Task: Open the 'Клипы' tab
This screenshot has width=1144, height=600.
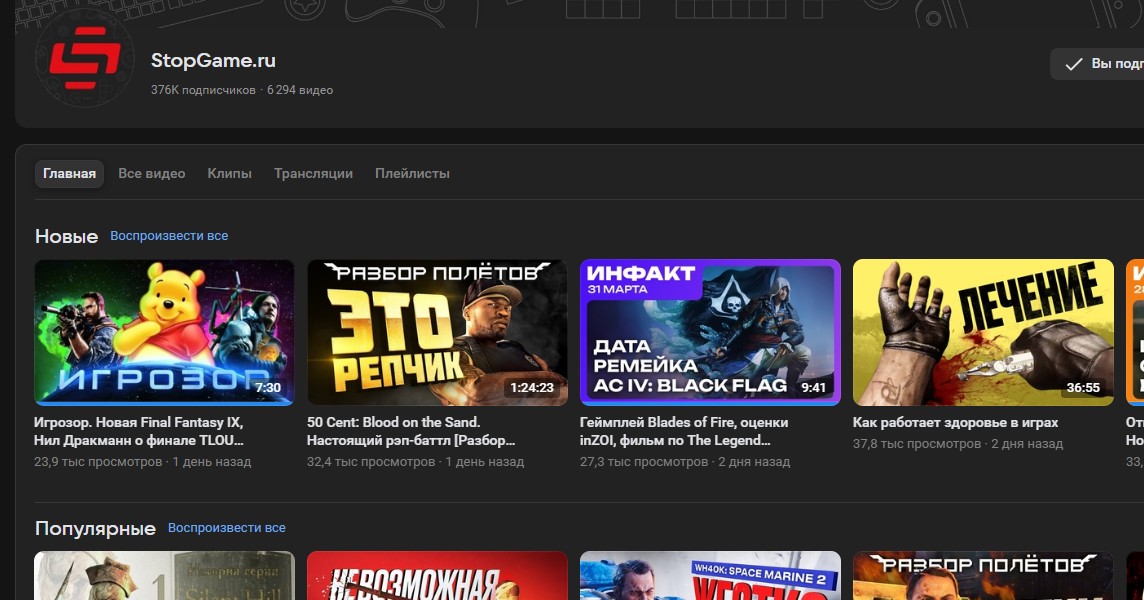Action: 229,173
